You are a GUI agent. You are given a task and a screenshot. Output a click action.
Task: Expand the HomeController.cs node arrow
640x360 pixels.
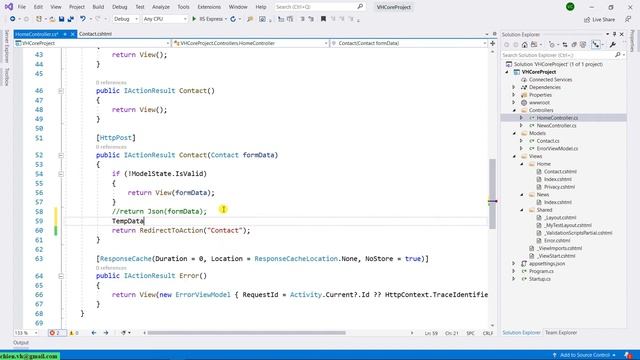[x=521, y=118]
